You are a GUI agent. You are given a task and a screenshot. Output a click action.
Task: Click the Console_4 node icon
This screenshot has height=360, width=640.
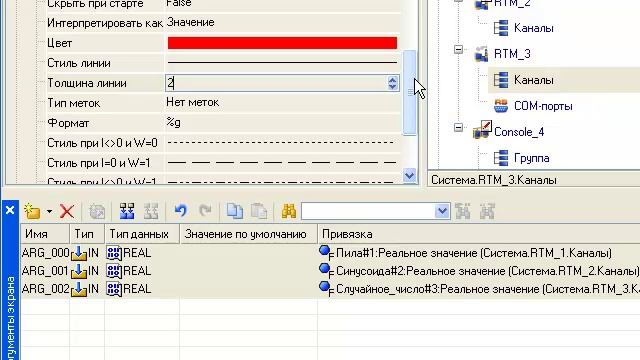482,131
